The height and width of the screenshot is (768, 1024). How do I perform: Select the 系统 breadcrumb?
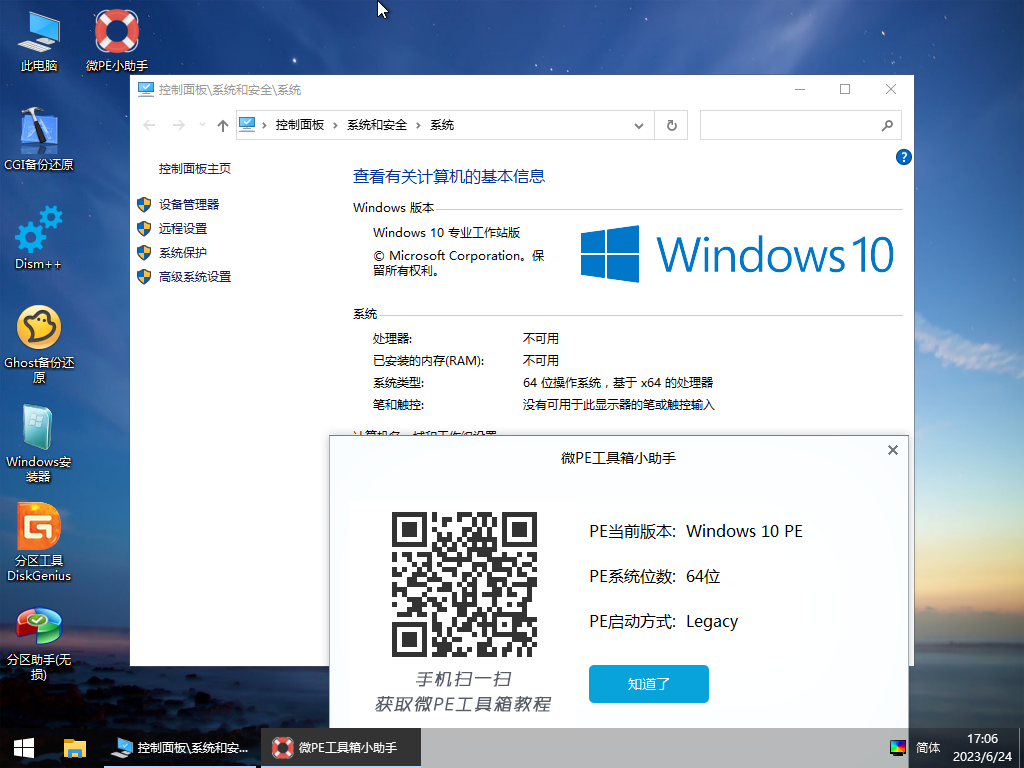pyautogui.click(x=442, y=125)
